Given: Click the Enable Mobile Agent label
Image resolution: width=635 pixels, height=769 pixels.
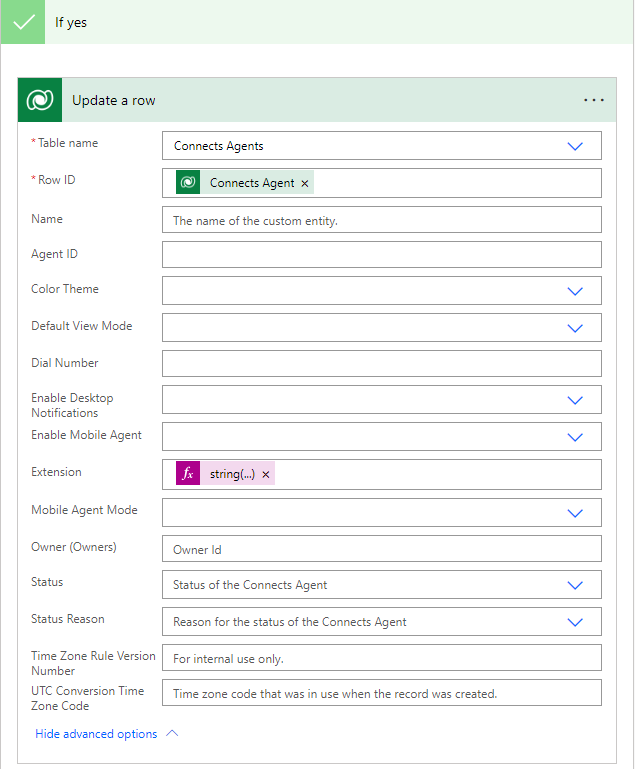Looking at the screenshot, I should [x=86, y=435].
